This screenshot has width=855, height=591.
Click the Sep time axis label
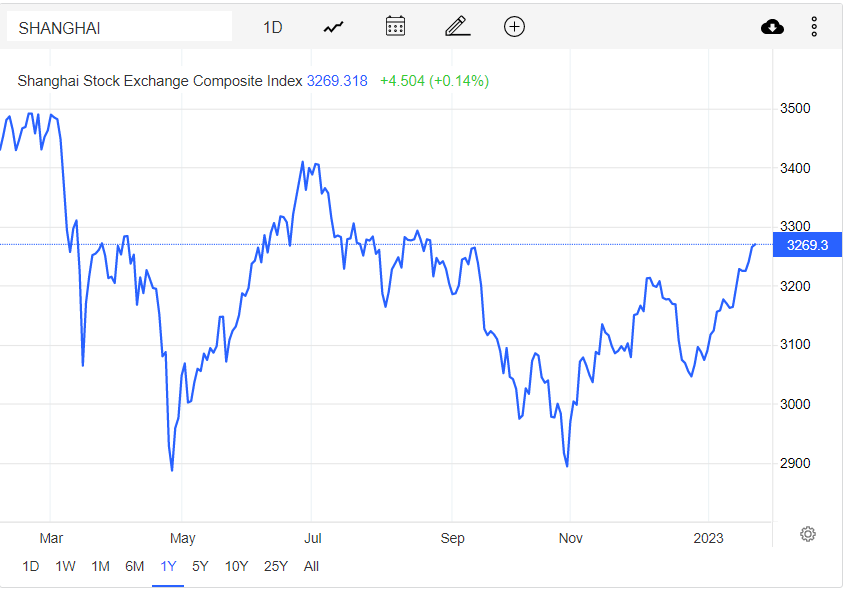pyautogui.click(x=453, y=538)
